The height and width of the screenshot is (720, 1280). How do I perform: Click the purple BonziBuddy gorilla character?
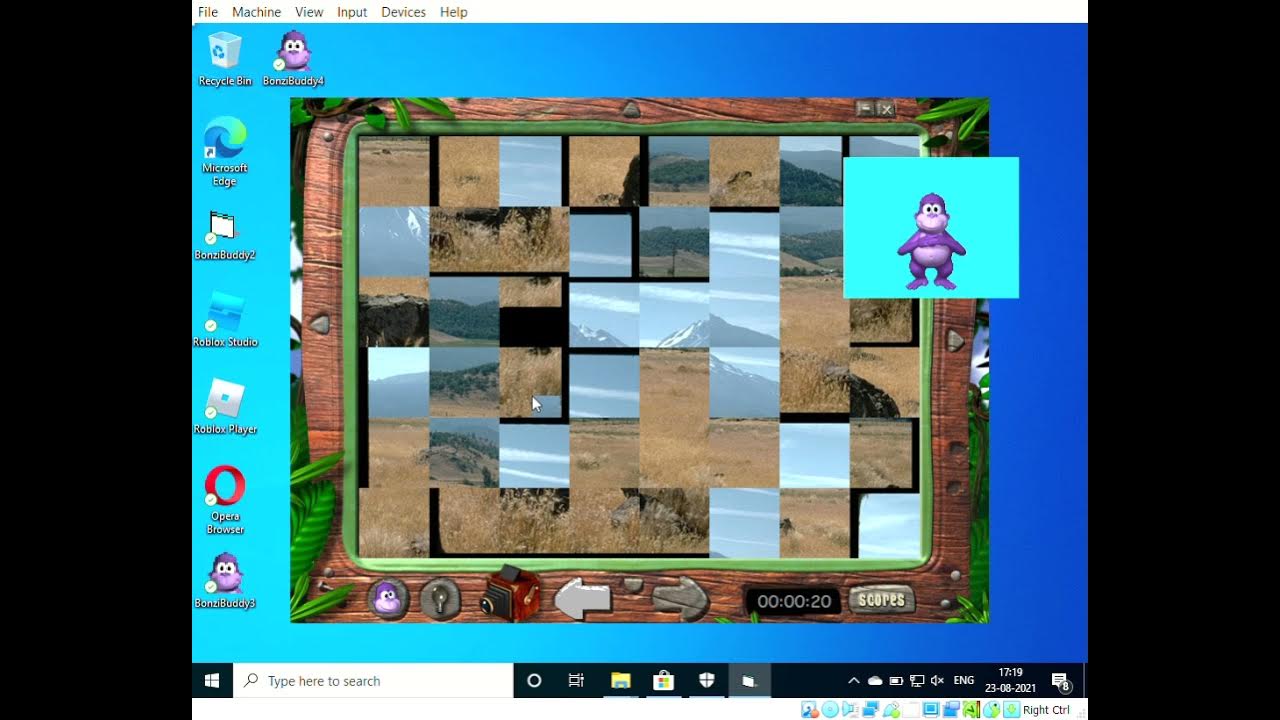[x=931, y=240]
